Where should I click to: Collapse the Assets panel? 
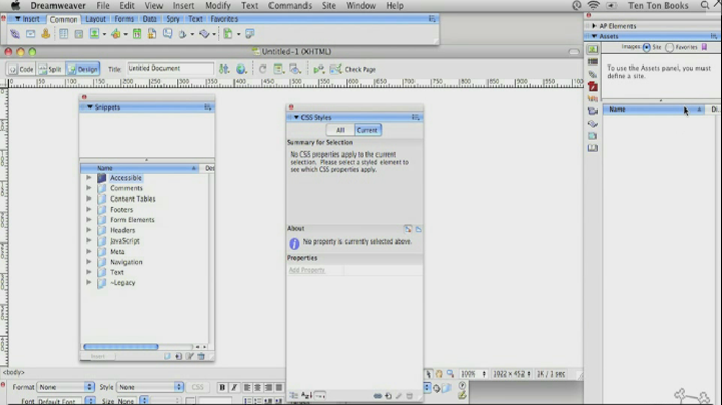(x=594, y=36)
